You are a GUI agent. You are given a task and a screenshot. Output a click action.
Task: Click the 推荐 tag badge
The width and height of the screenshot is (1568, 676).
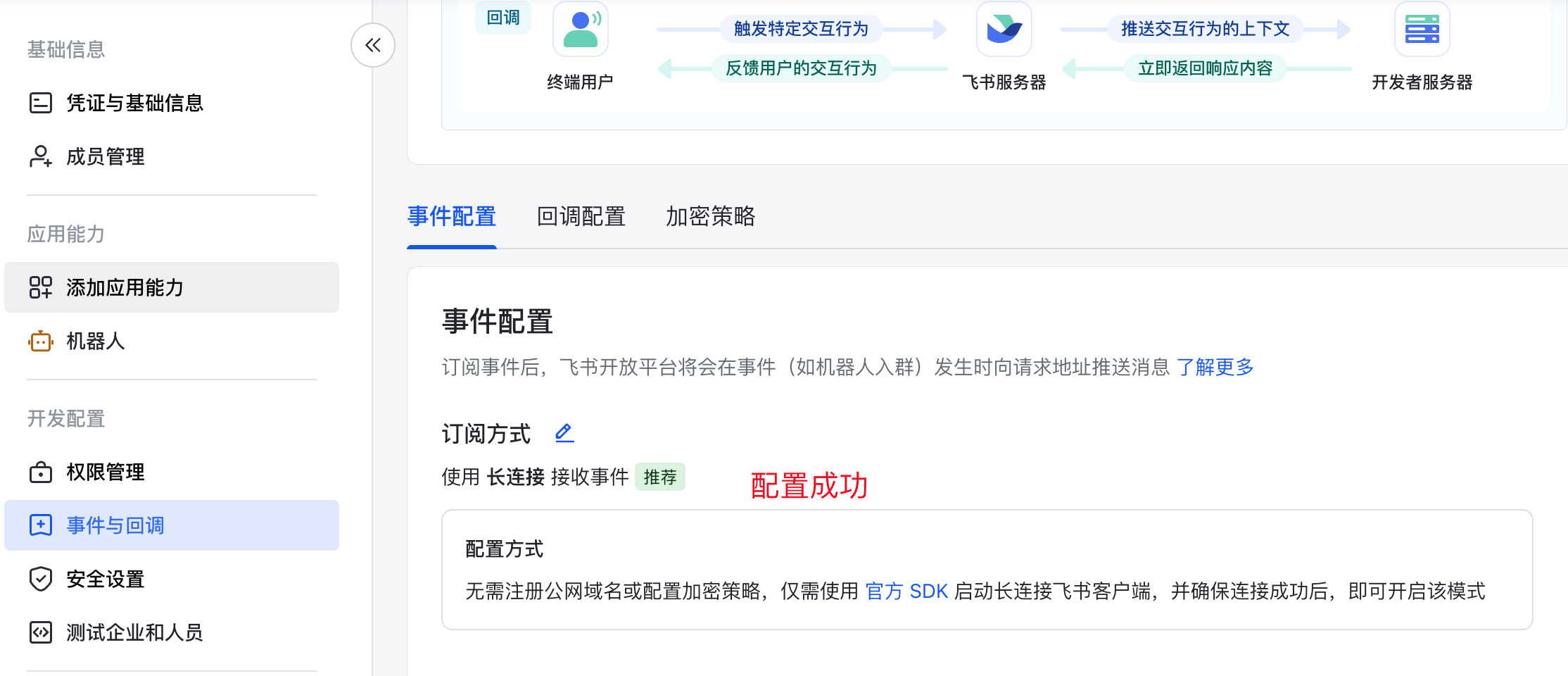tap(659, 477)
